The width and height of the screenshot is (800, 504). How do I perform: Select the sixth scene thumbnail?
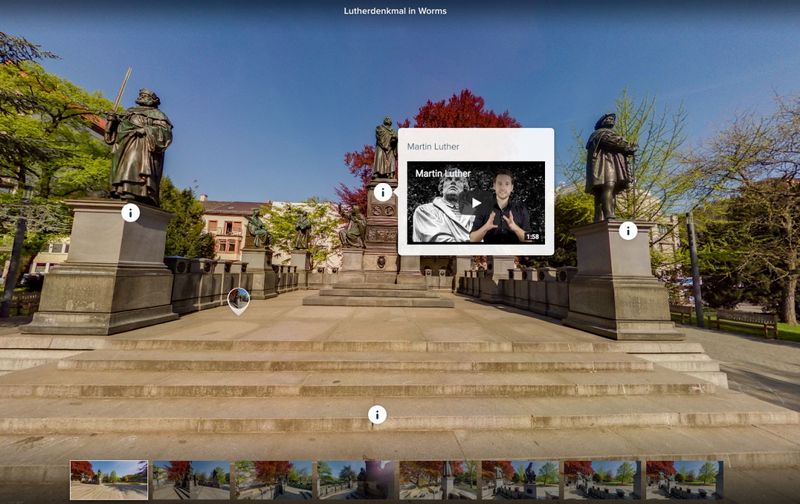[x=520, y=480]
